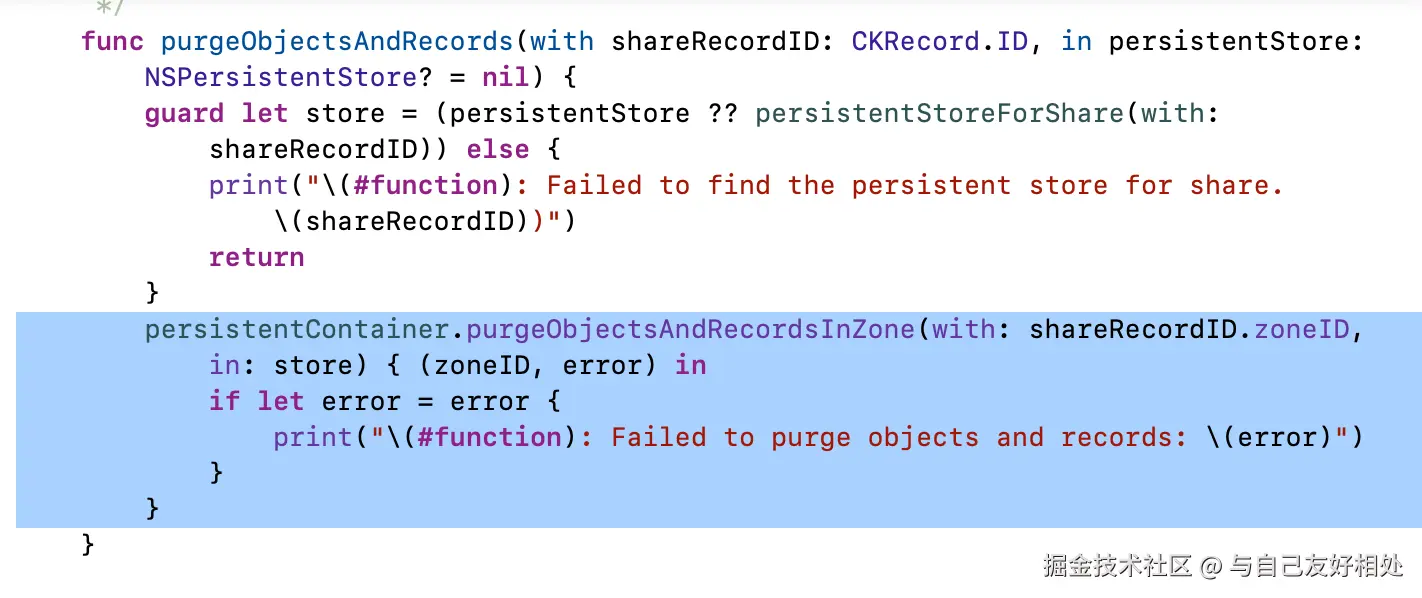Click the 与自己友好相处 author name
1422x598 pixels.
pos(1316,567)
